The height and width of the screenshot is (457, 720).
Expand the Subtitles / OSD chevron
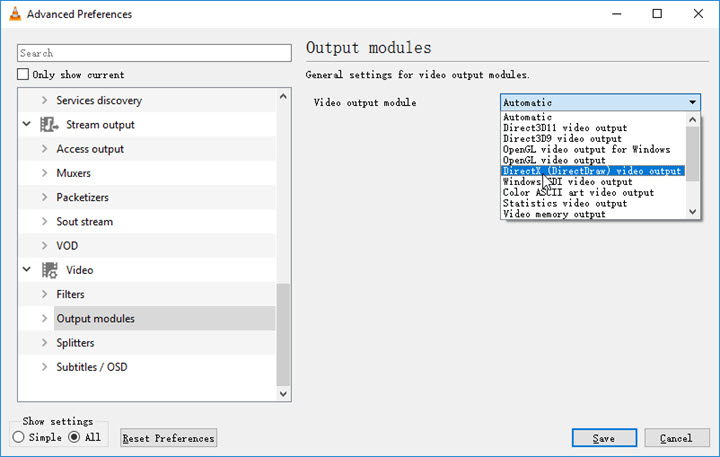[x=44, y=367]
